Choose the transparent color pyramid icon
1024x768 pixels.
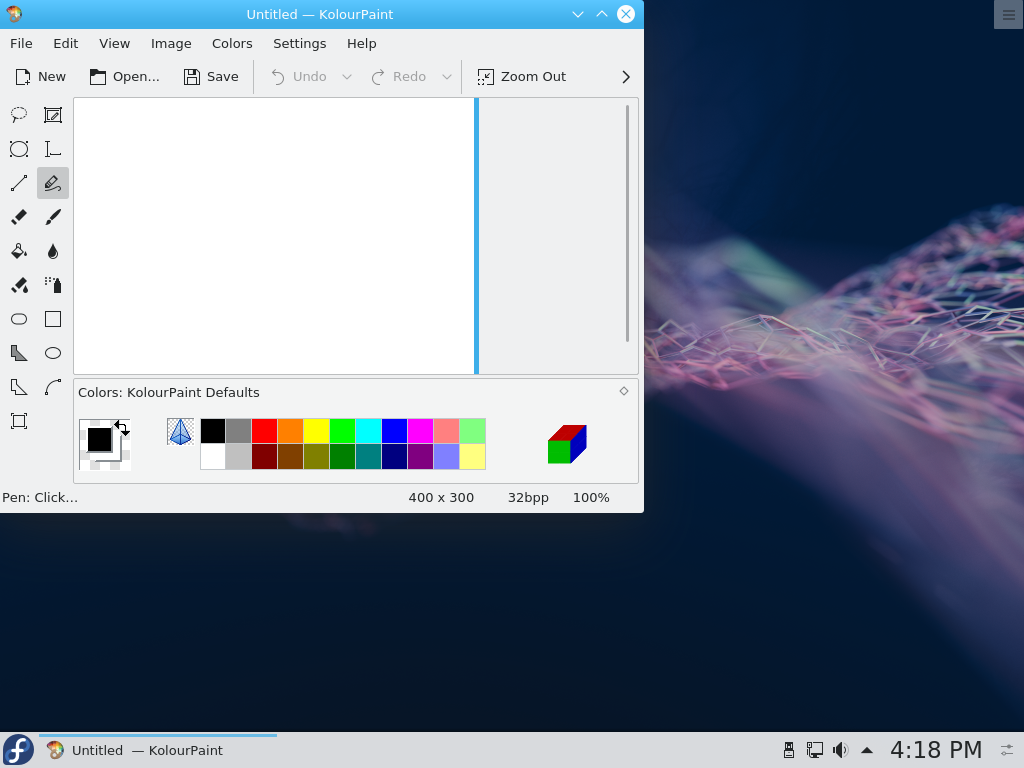(180, 432)
